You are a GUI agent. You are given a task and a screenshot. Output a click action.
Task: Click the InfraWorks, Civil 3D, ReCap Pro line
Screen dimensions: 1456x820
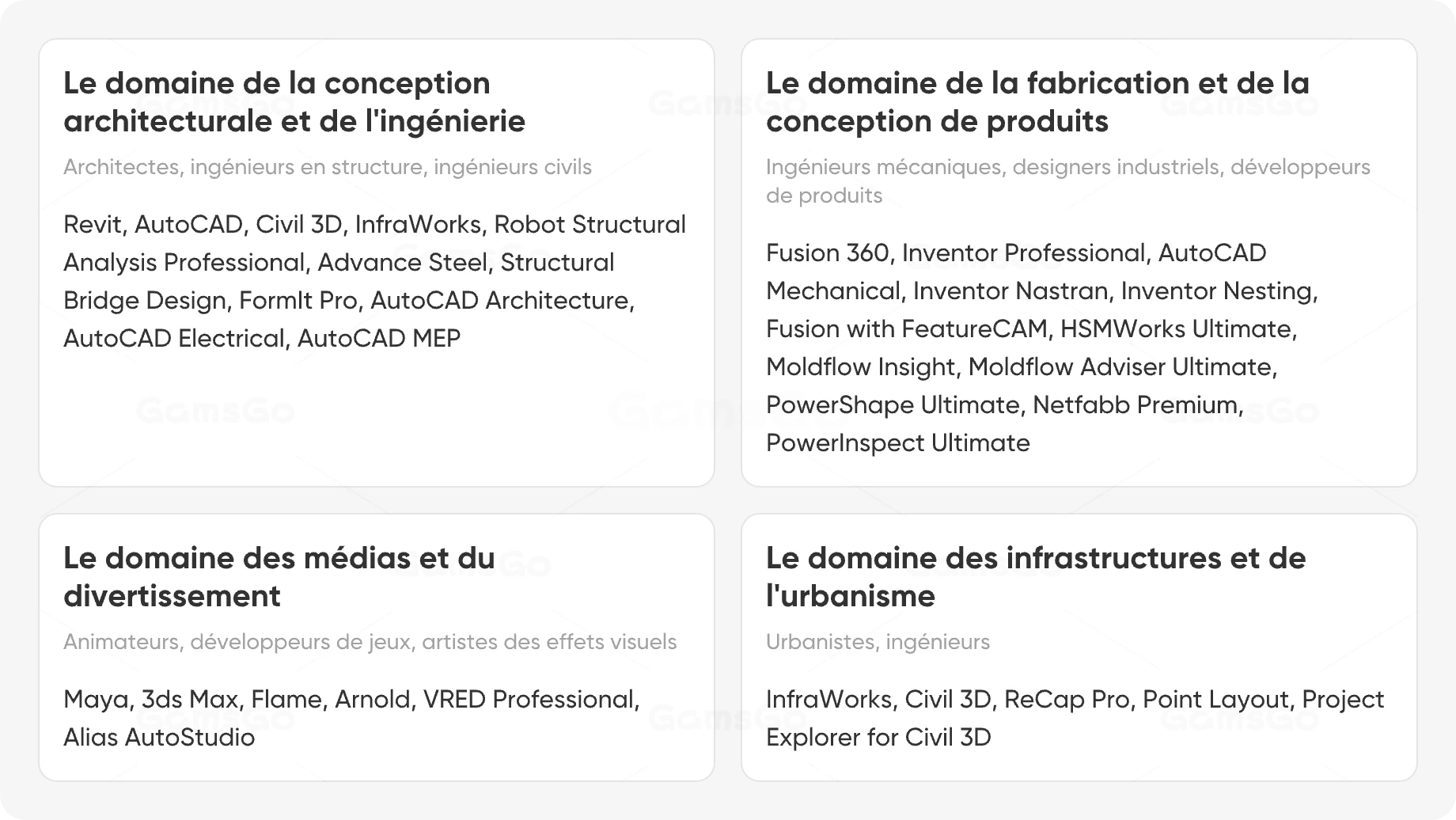pos(1075,700)
